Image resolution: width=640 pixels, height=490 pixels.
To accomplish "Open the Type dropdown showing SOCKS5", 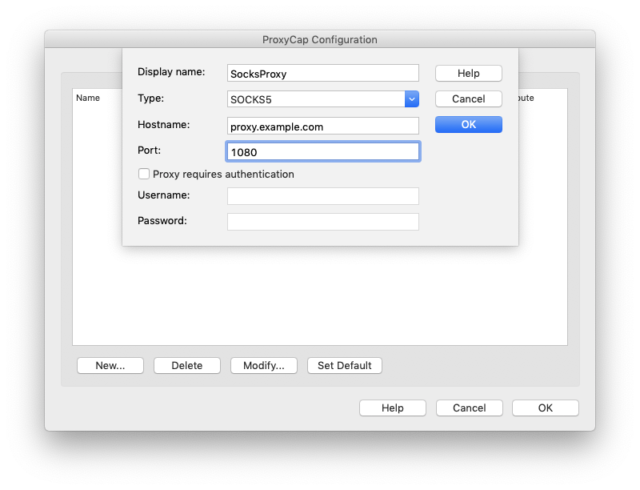I will pyautogui.click(x=323, y=99).
